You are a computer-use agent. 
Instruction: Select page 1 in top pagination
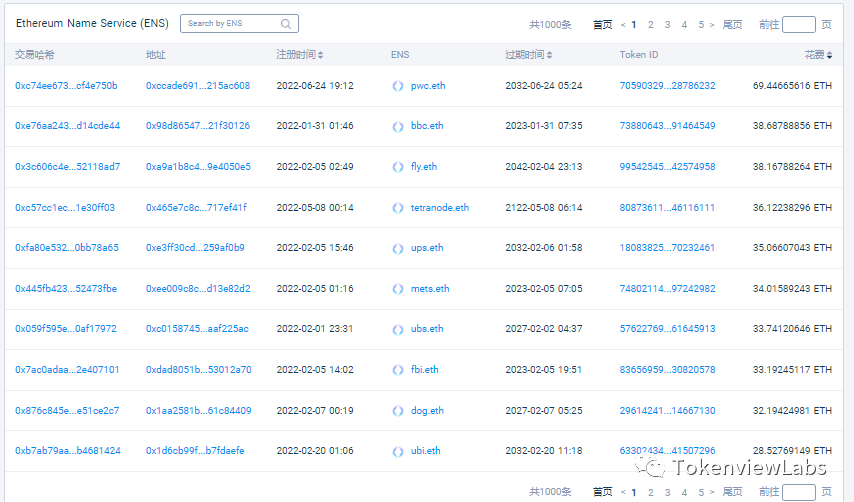634,25
